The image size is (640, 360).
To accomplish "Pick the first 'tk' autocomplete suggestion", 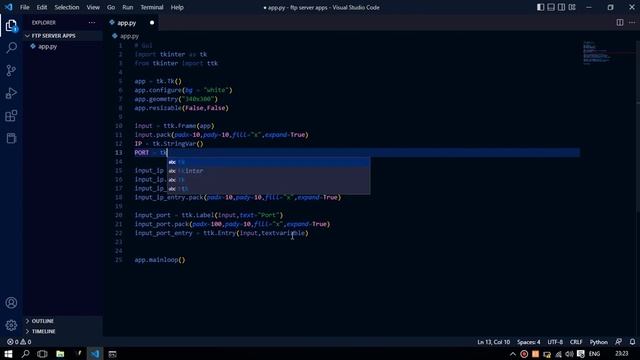I will (x=269, y=162).
